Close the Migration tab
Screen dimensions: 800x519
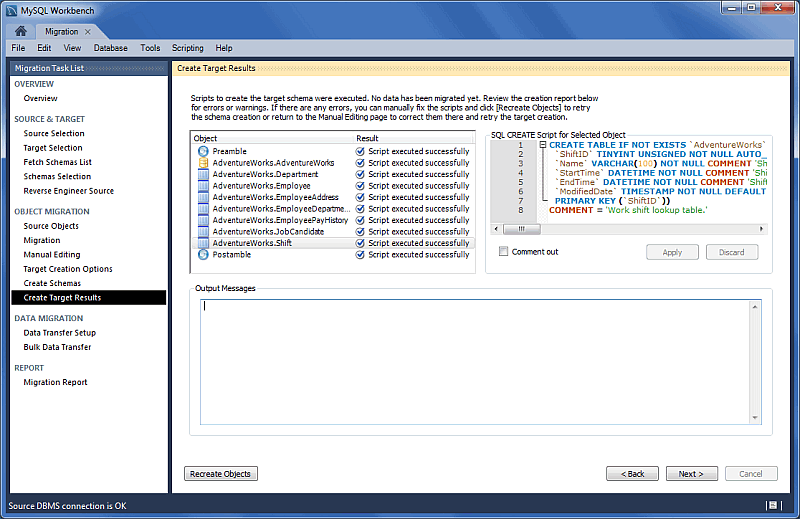(x=87, y=32)
